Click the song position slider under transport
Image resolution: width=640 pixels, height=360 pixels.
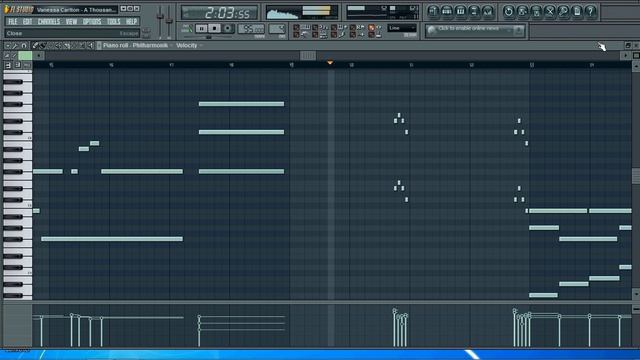click(209, 37)
